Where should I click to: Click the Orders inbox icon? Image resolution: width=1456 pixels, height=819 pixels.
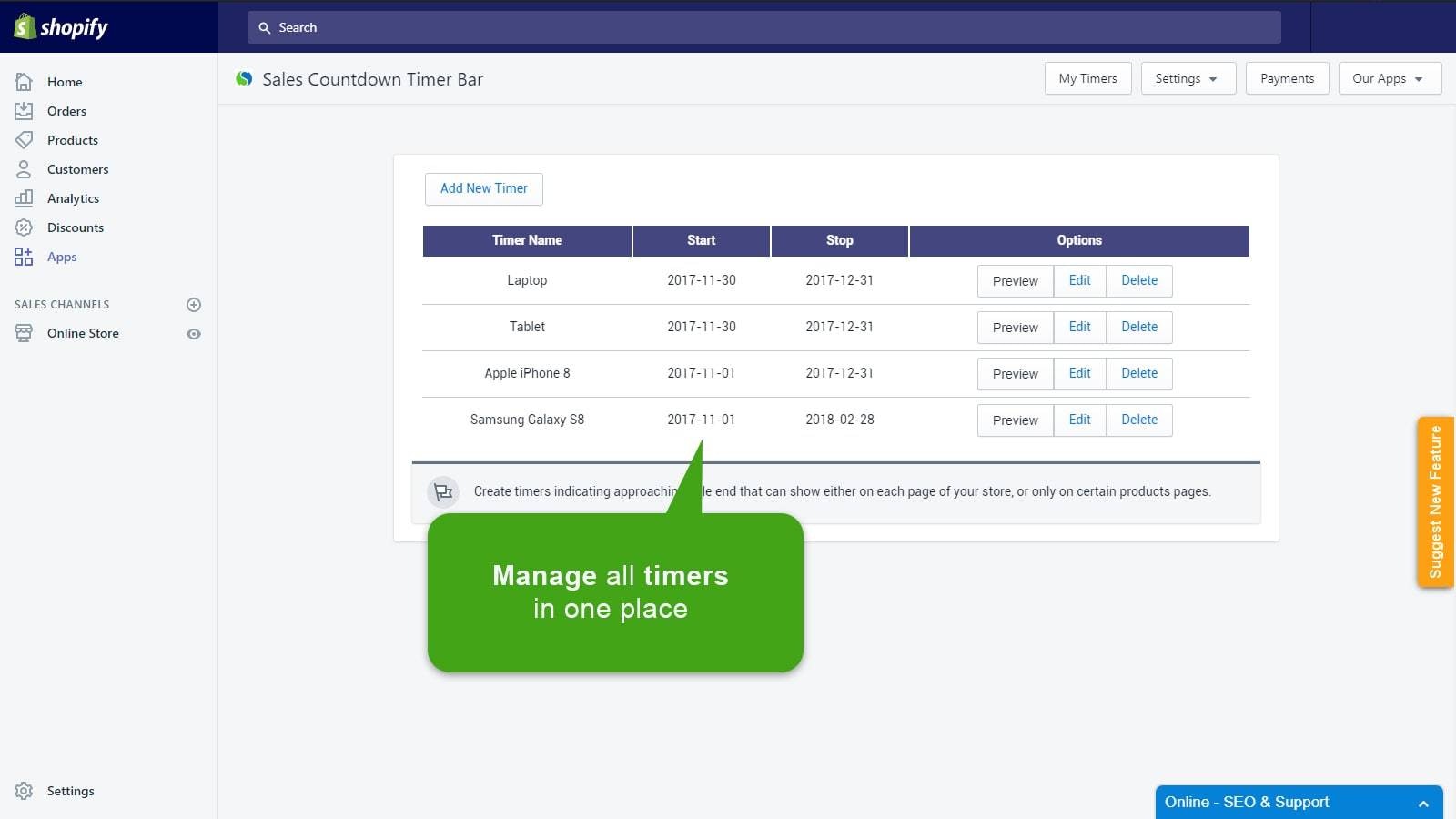pos(24,111)
